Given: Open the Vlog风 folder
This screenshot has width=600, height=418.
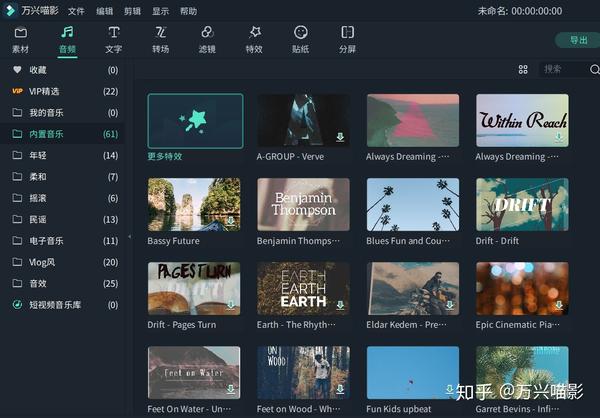Looking at the screenshot, I should 62,262.
